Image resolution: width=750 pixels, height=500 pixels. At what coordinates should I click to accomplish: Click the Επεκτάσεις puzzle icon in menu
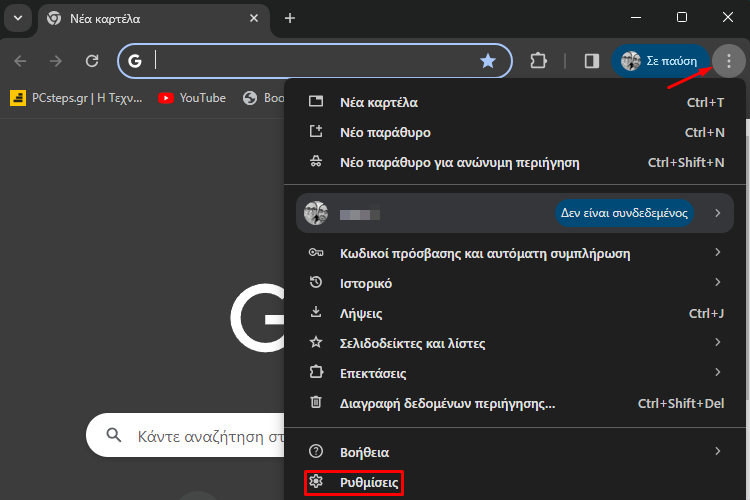316,372
